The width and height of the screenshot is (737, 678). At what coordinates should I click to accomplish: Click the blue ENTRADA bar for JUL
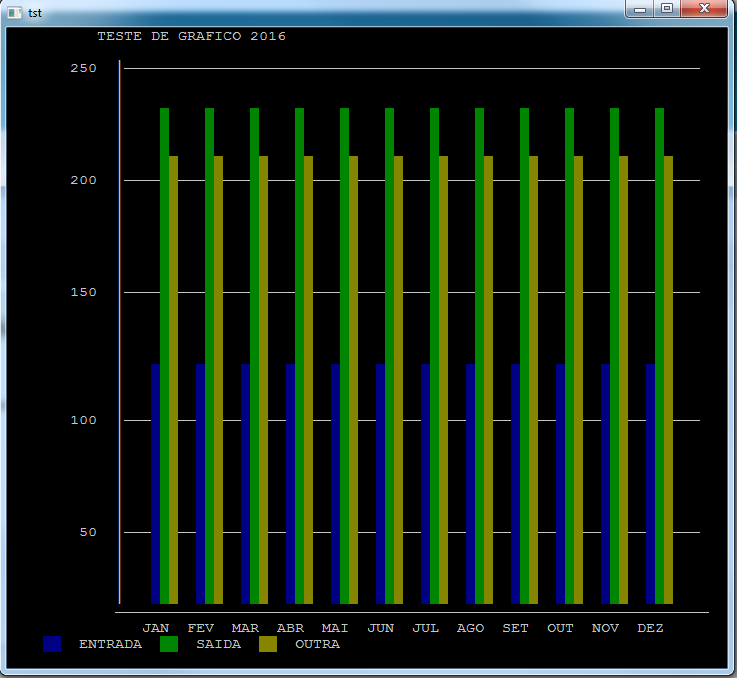pos(425,480)
